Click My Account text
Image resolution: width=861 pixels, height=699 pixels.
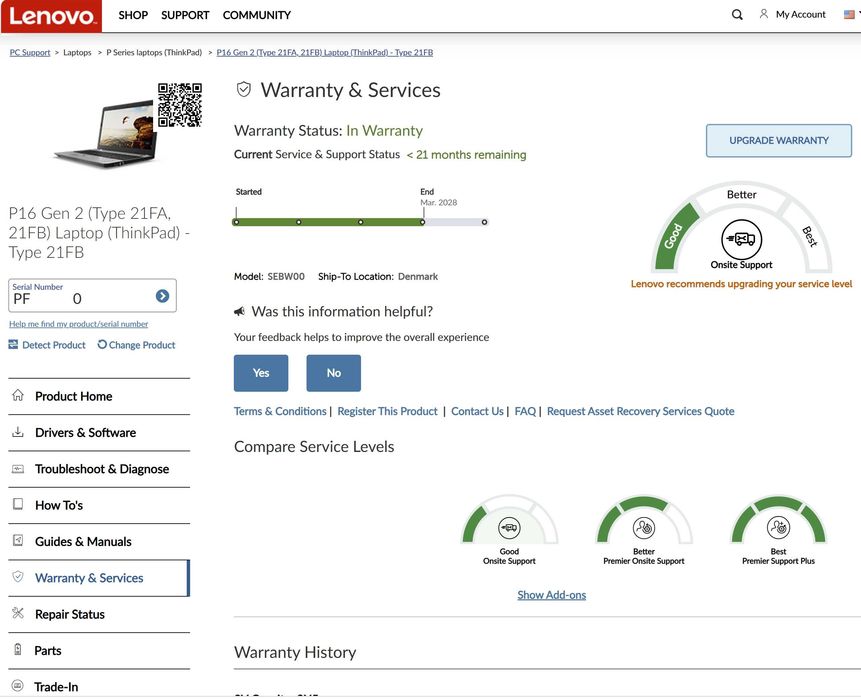pos(801,14)
